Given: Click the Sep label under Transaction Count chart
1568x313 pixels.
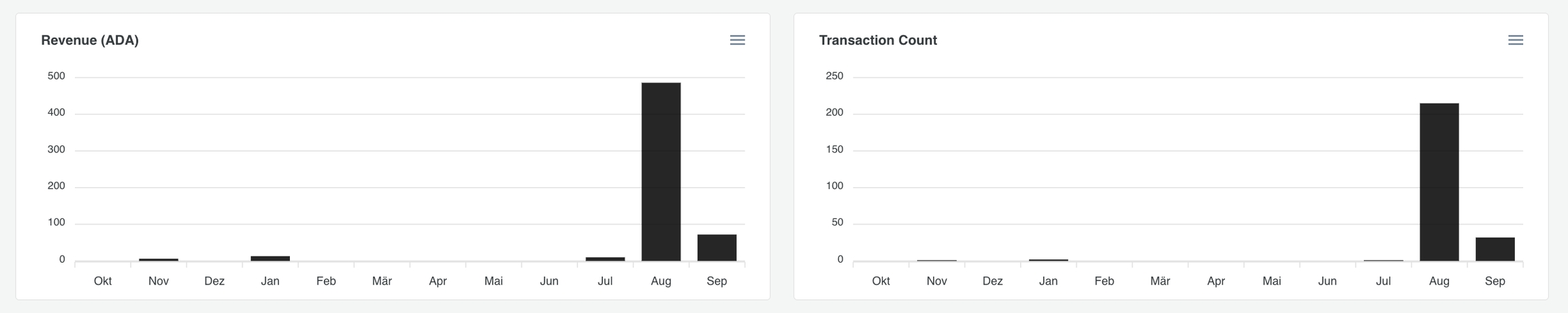Looking at the screenshot, I should coord(1494,281).
